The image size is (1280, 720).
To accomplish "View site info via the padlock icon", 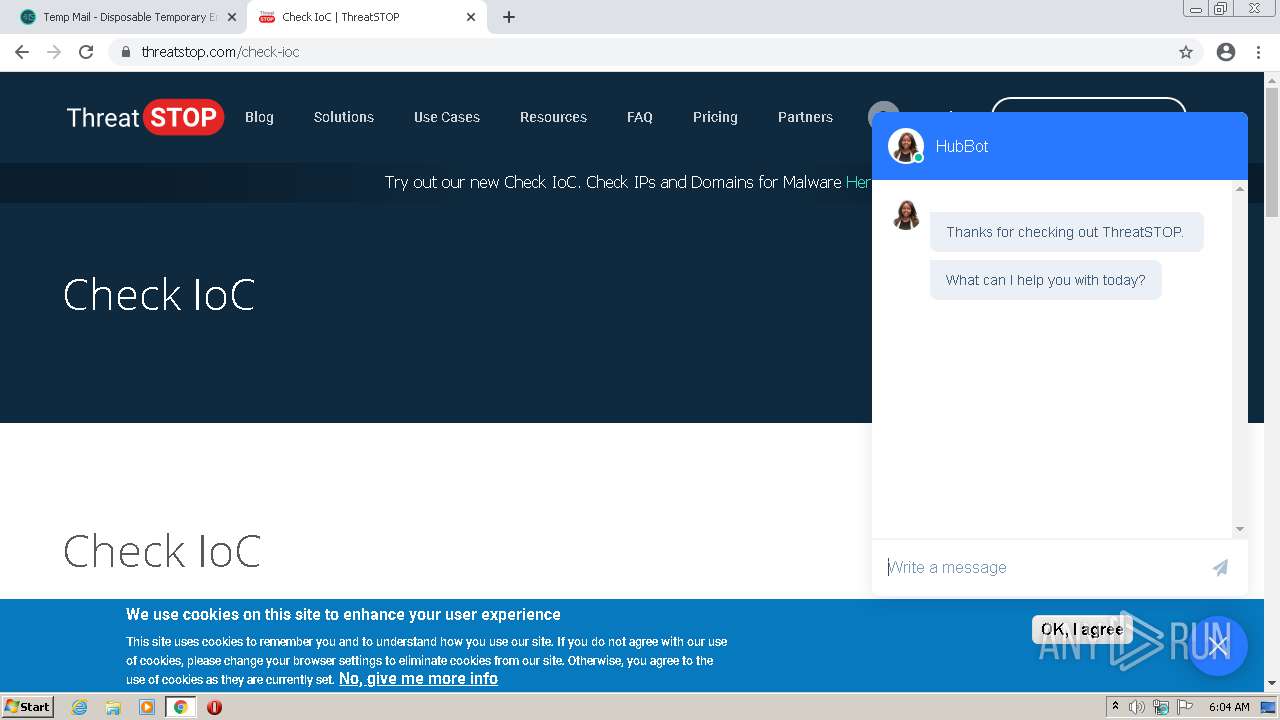I will (125, 52).
